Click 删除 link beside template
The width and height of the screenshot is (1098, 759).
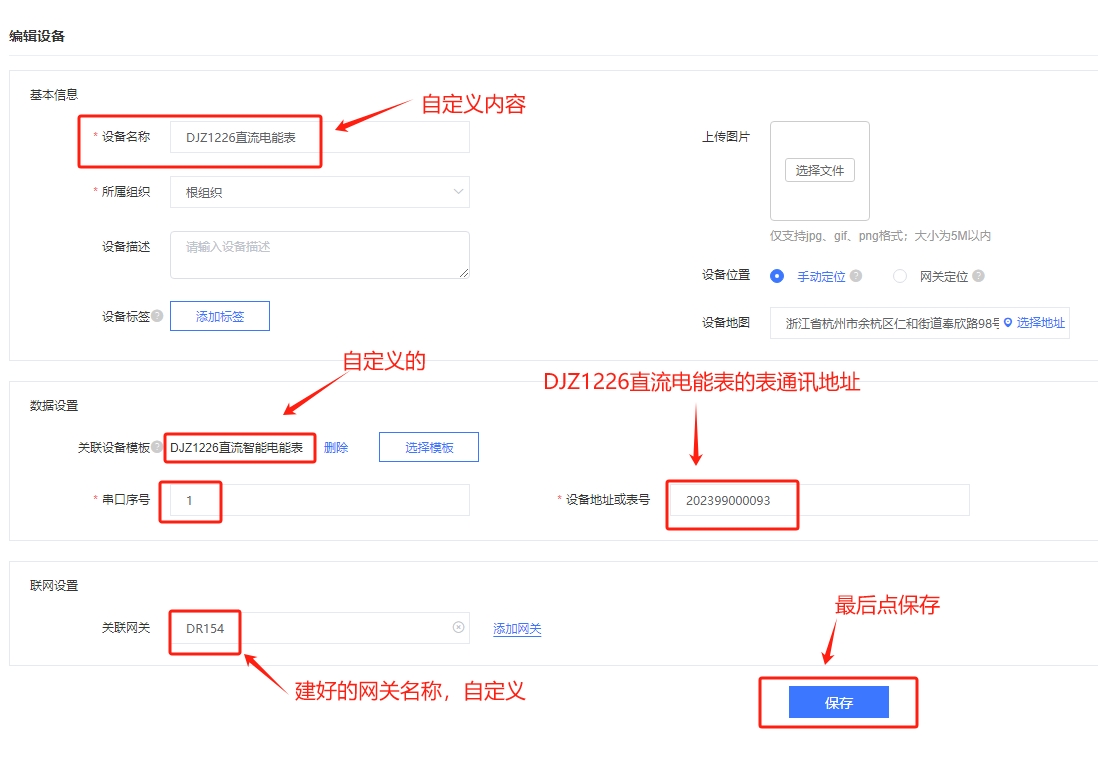[x=336, y=447]
